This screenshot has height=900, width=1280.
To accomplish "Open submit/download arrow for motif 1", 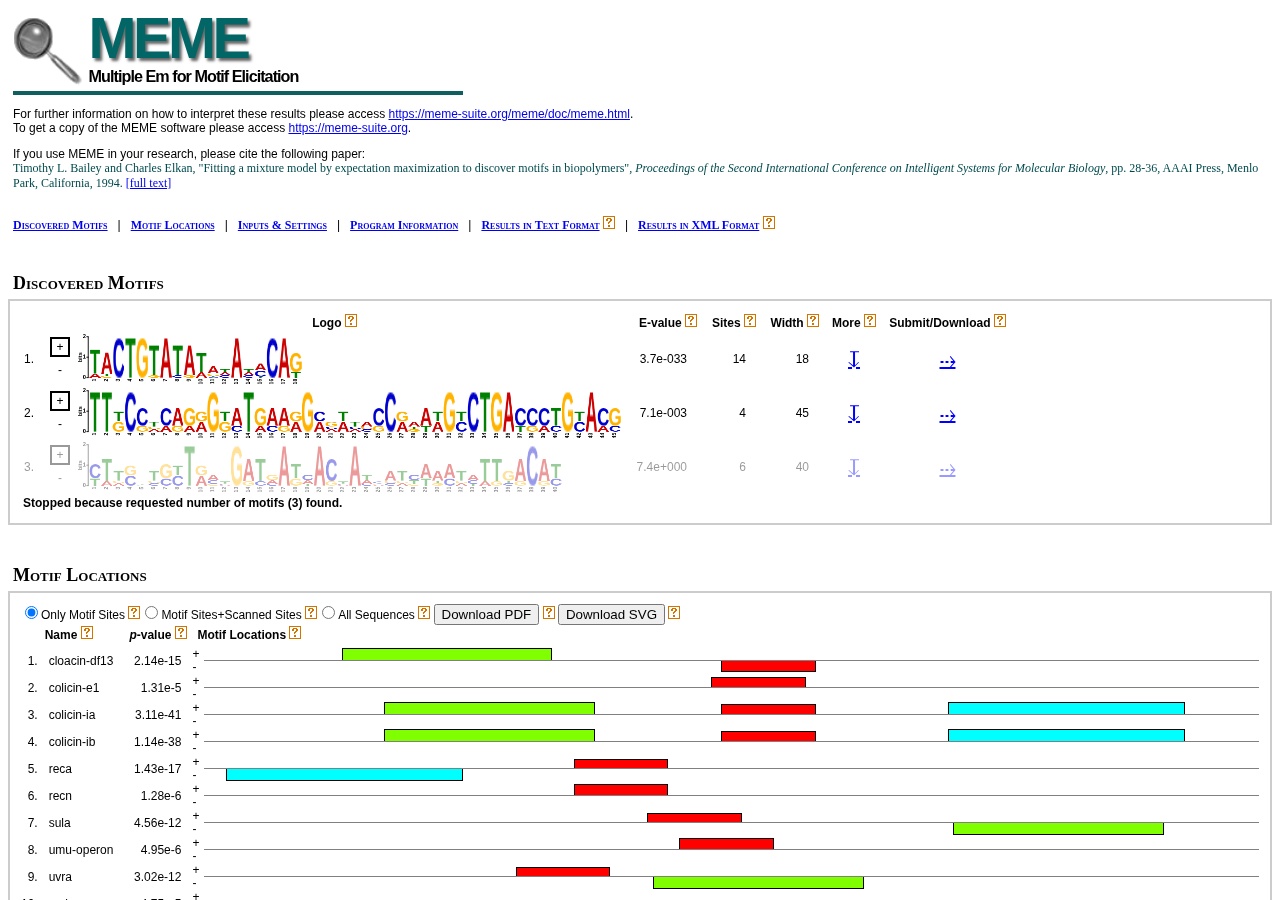I will click(x=948, y=362).
